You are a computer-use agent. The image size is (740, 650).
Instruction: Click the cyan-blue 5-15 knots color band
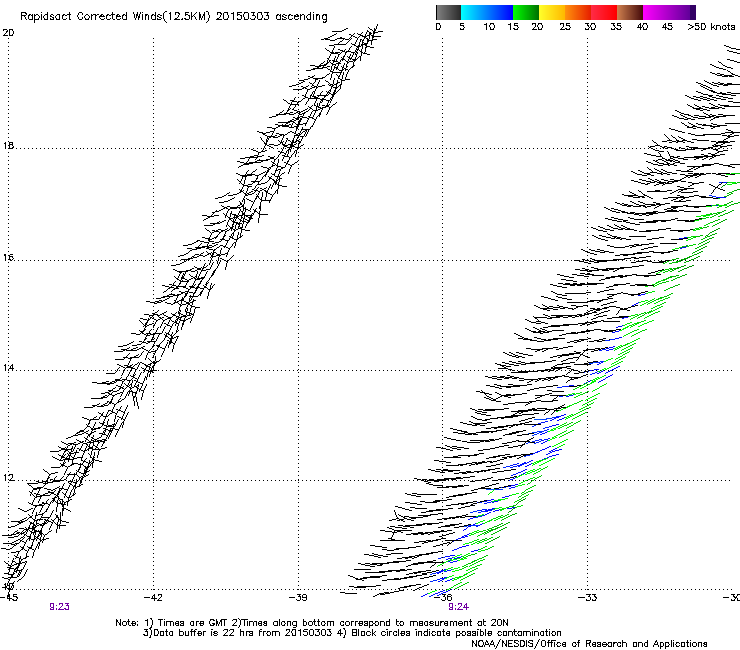point(487,12)
